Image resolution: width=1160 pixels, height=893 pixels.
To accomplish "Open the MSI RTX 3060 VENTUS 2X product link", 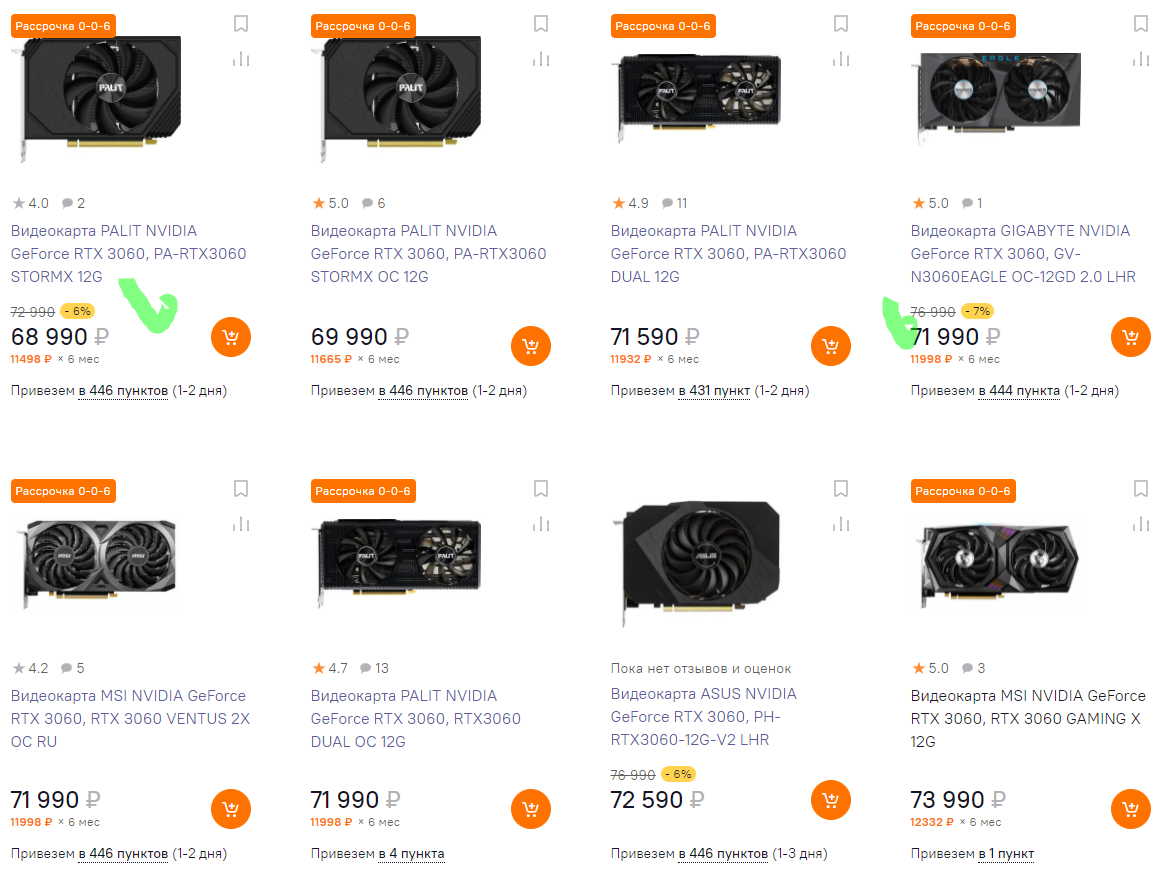I will pos(130,718).
